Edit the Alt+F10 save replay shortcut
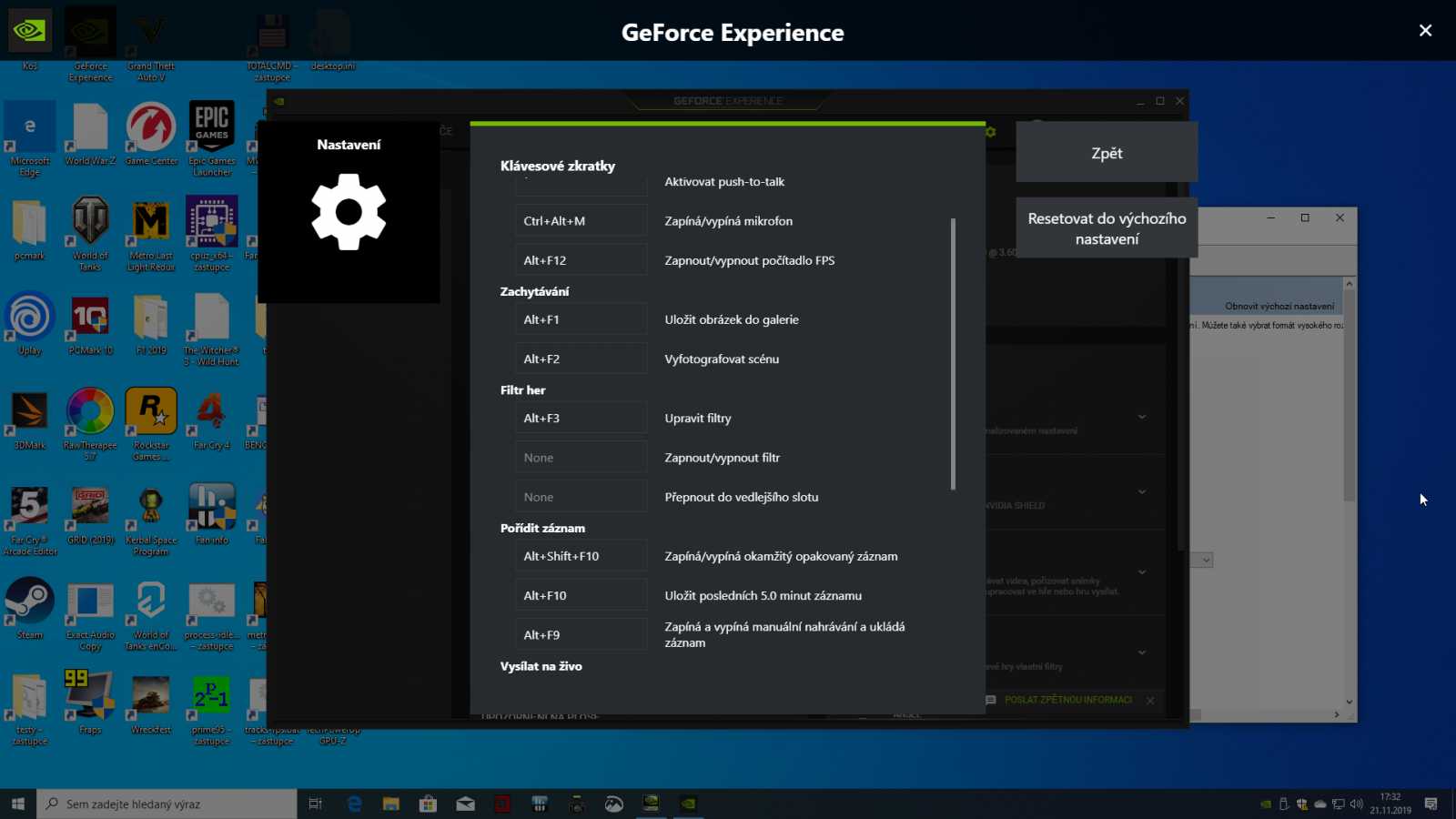The width and height of the screenshot is (1456, 819). pos(581,596)
